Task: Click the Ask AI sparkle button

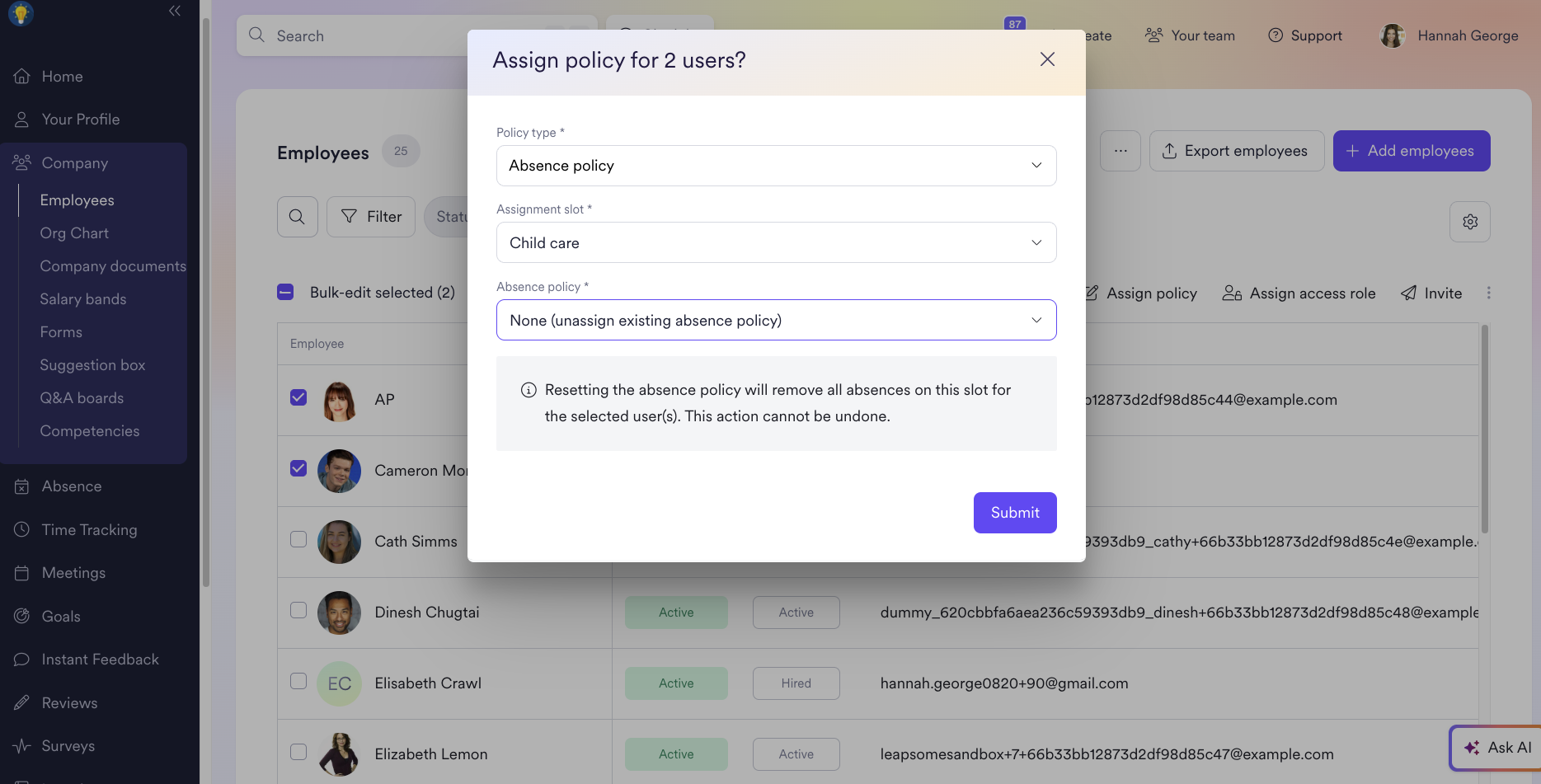Action: pyautogui.click(x=1496, y=748)
